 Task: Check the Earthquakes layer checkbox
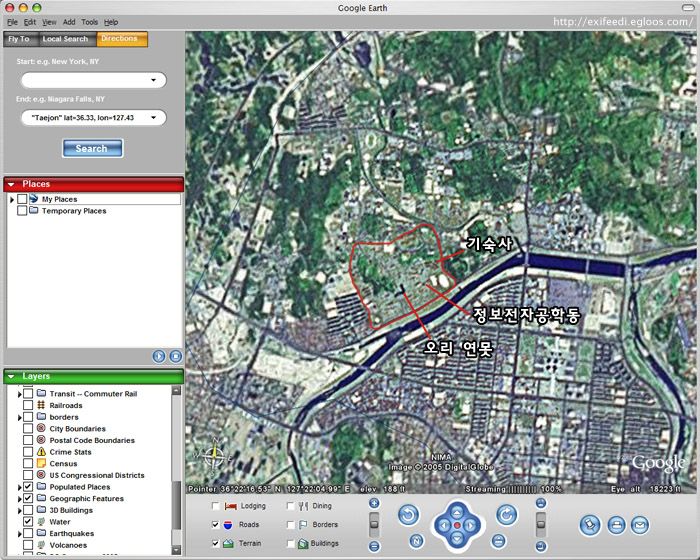tap(28, 533)
